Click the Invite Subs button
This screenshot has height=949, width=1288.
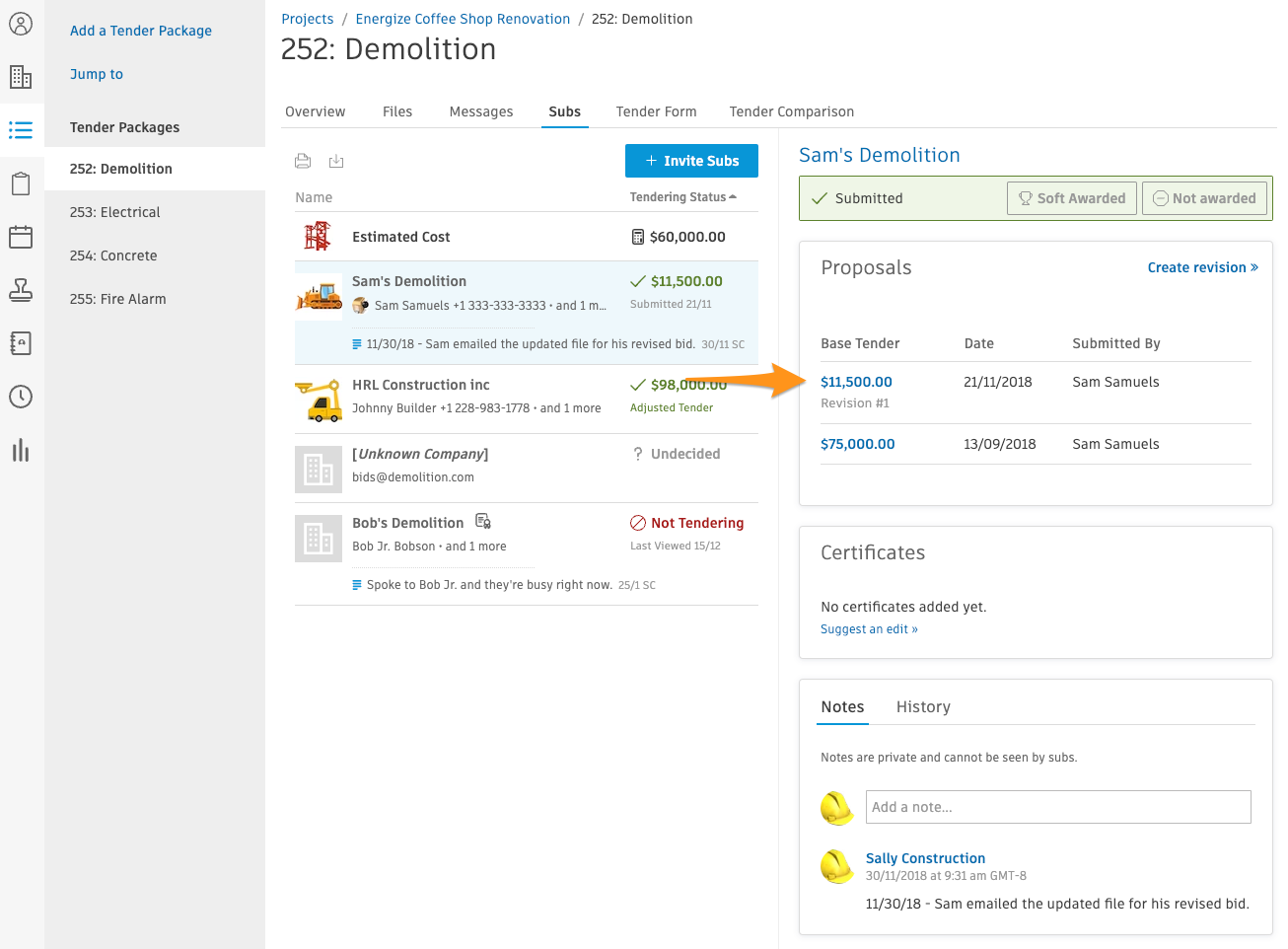click(691, 161)
